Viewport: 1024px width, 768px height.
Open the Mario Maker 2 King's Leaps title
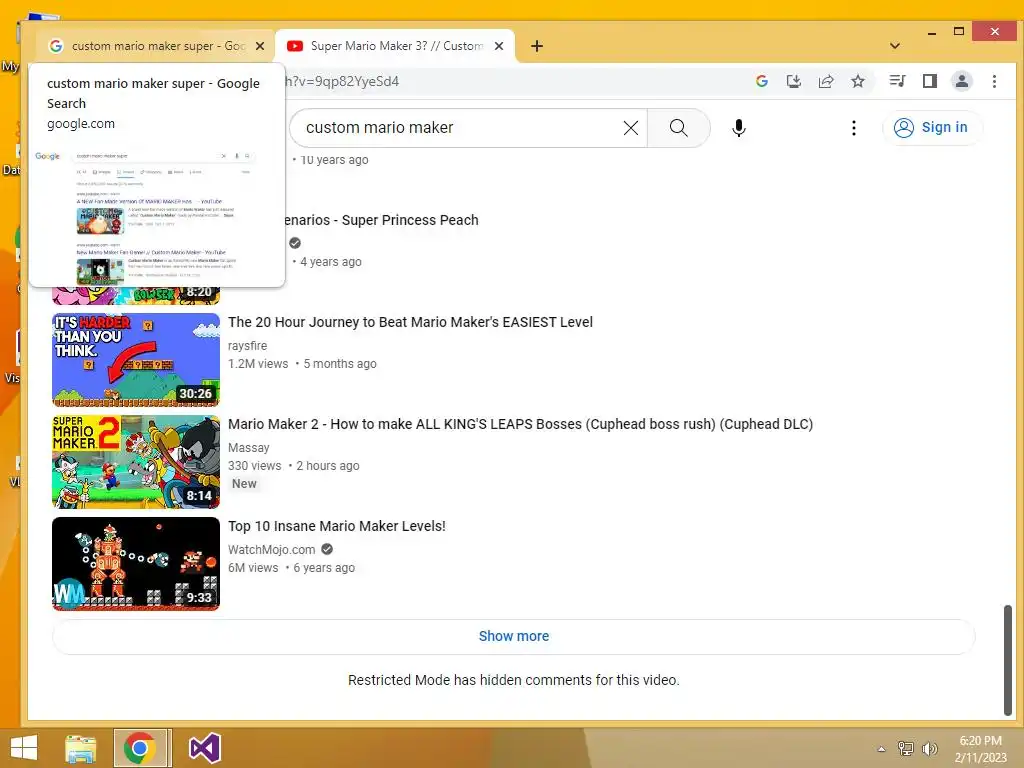pyautogui.click(x=520, y=424)
